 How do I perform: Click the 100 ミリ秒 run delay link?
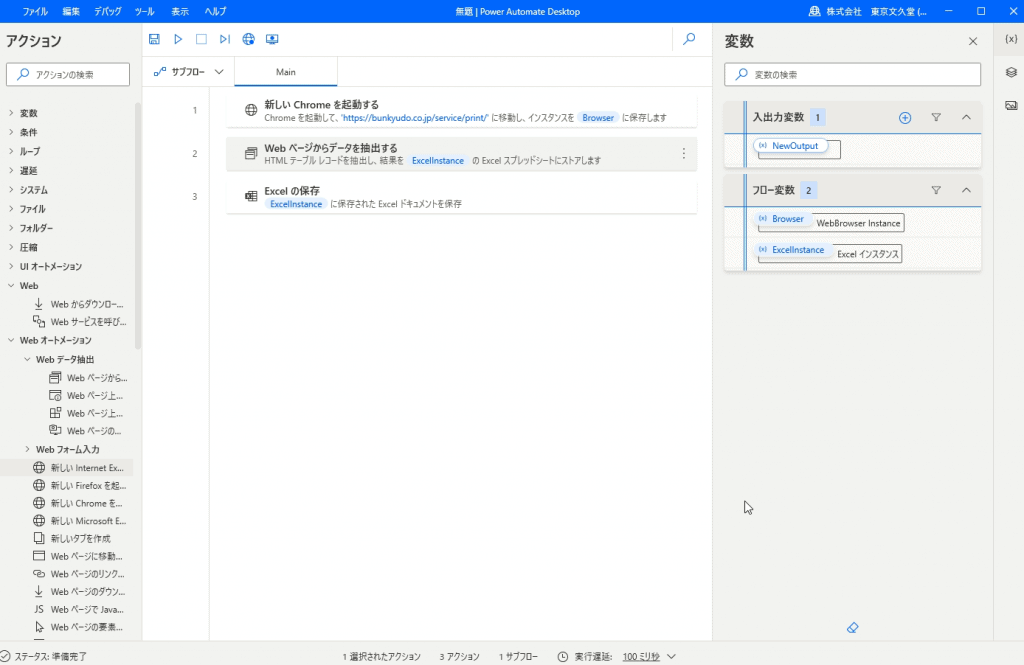pyautogui.click(x=641, y=656)
